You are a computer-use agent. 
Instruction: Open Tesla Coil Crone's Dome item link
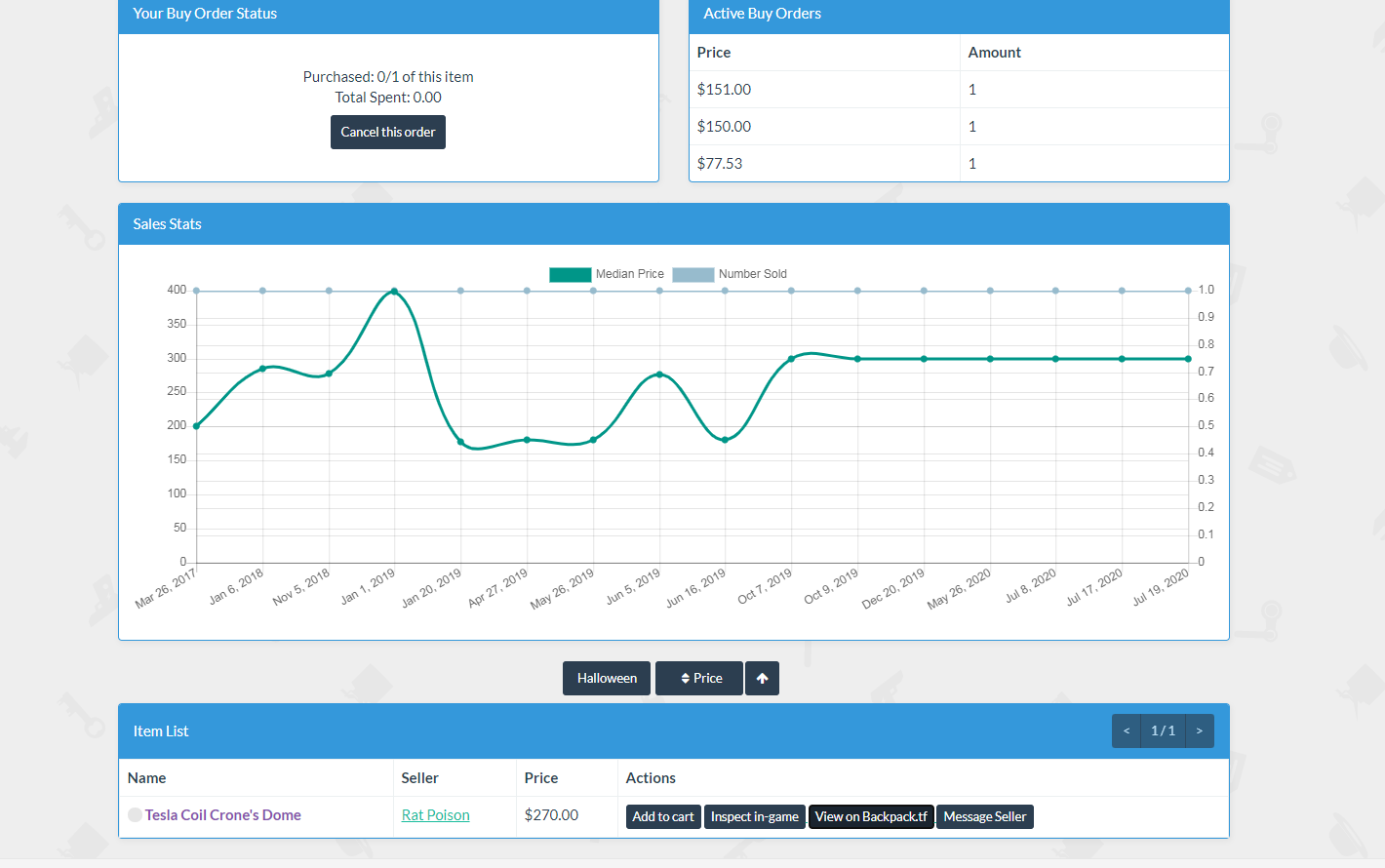222,815
